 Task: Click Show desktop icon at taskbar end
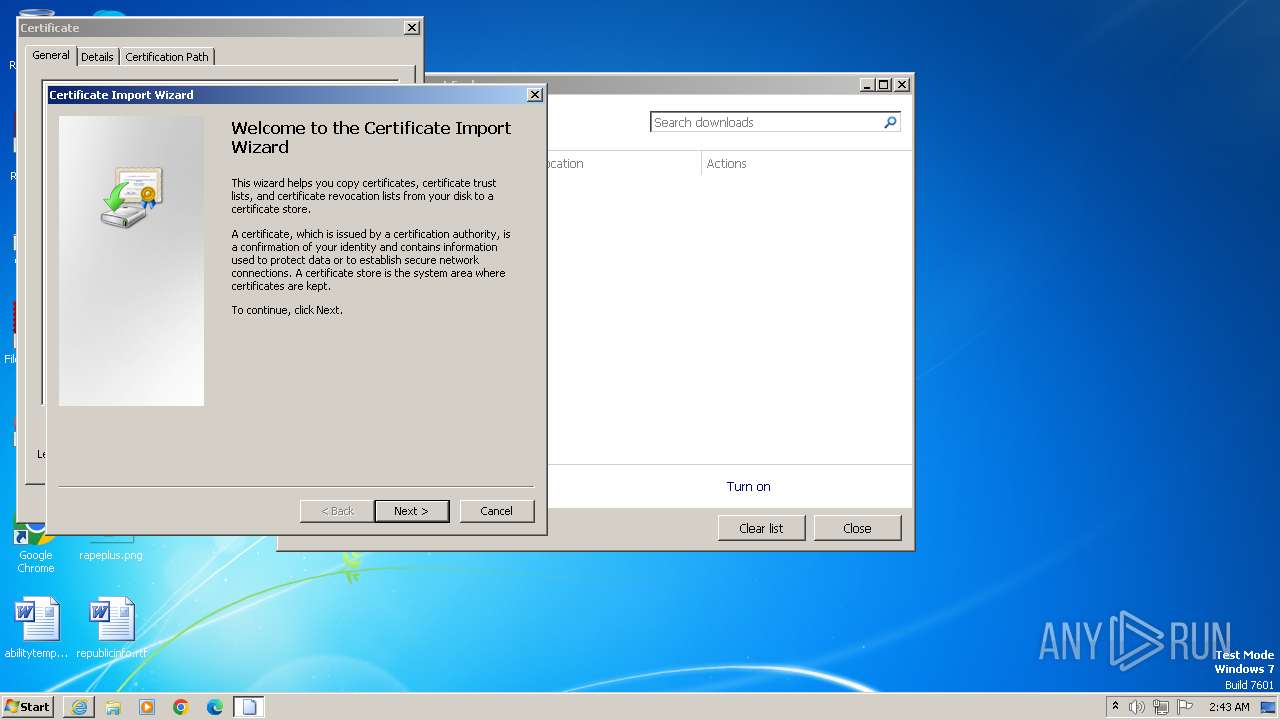[x=1268, y=707]
